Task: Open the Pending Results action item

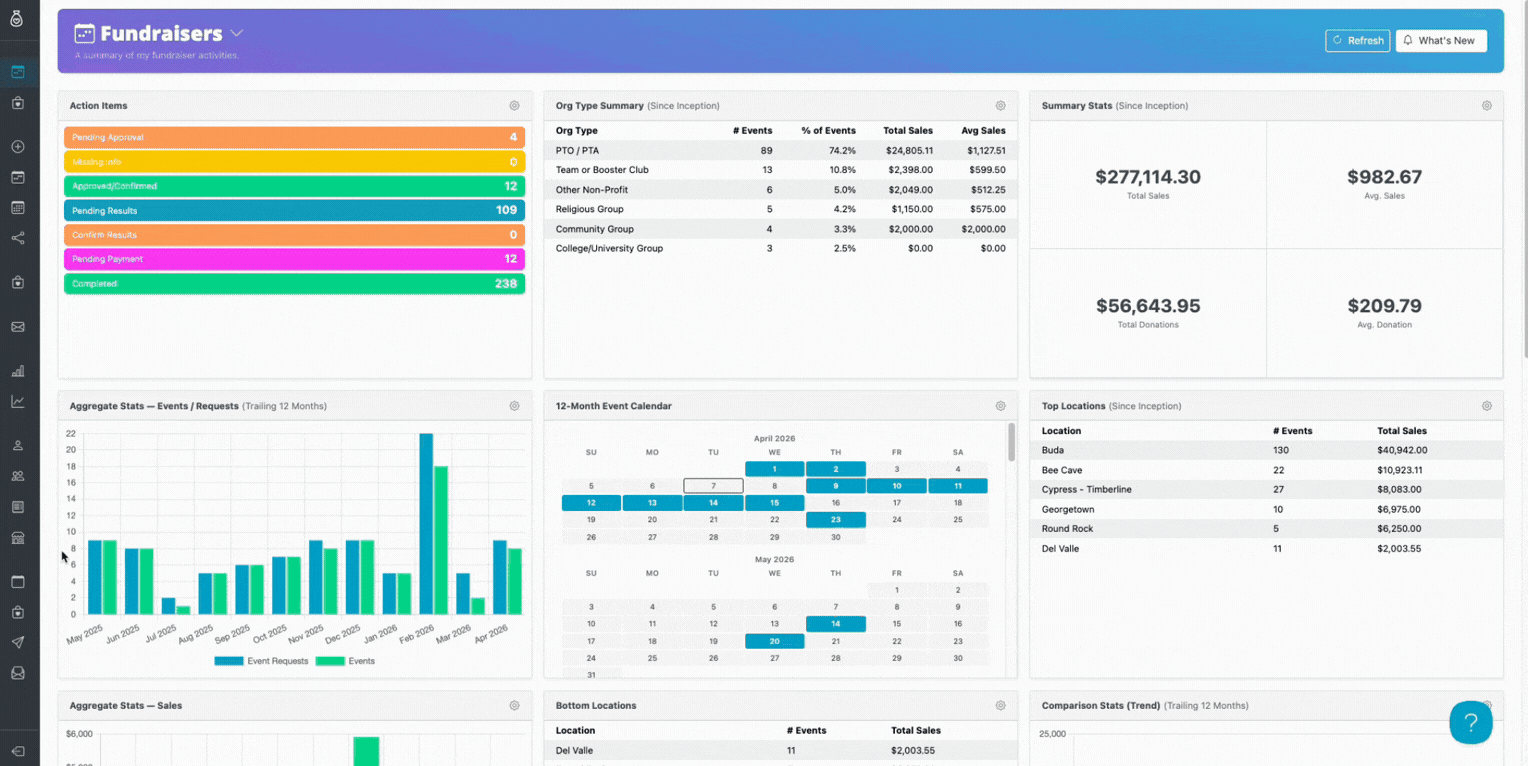Action: 294,210
